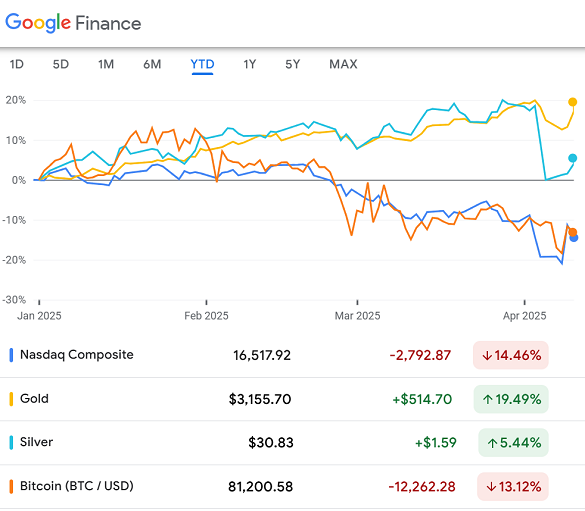Select the MAX range tab

pos(343,65)
